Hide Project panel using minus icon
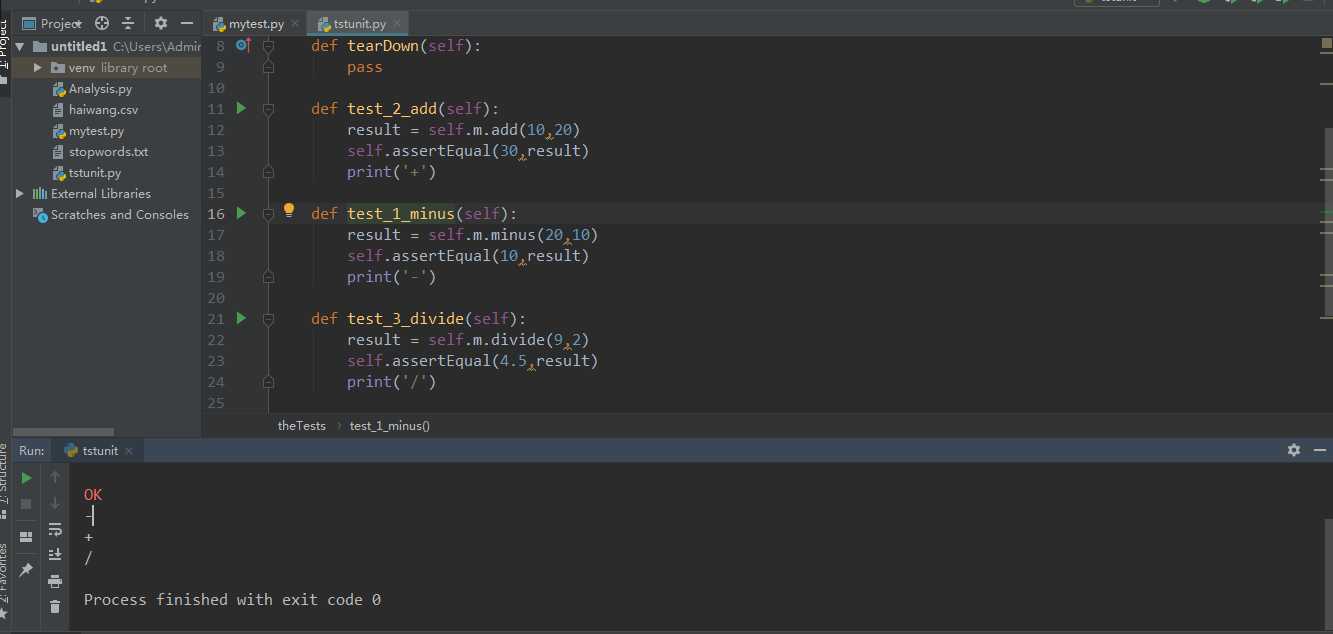 tap(186, 23)
